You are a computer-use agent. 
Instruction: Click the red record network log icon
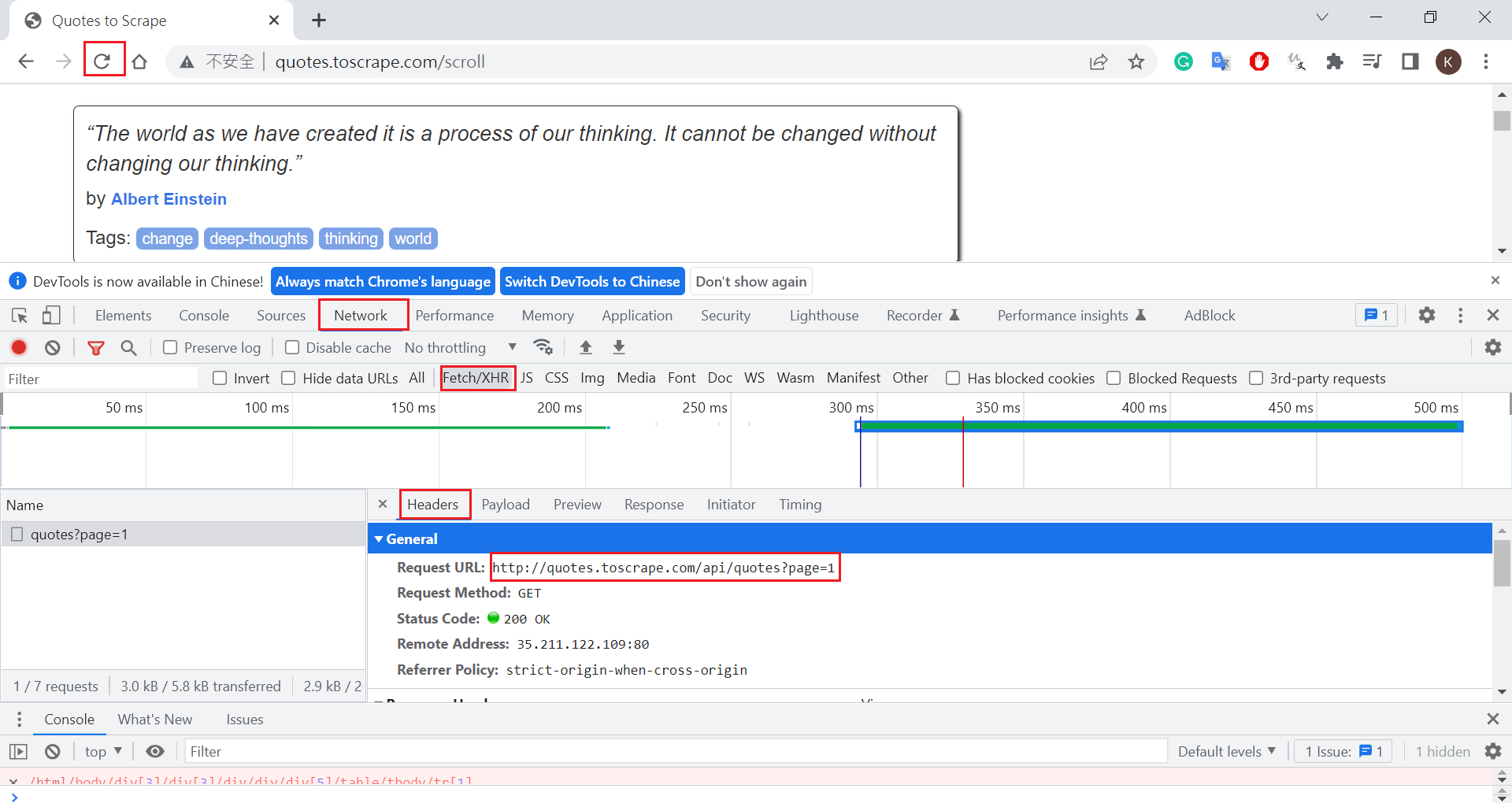point(19,347)
